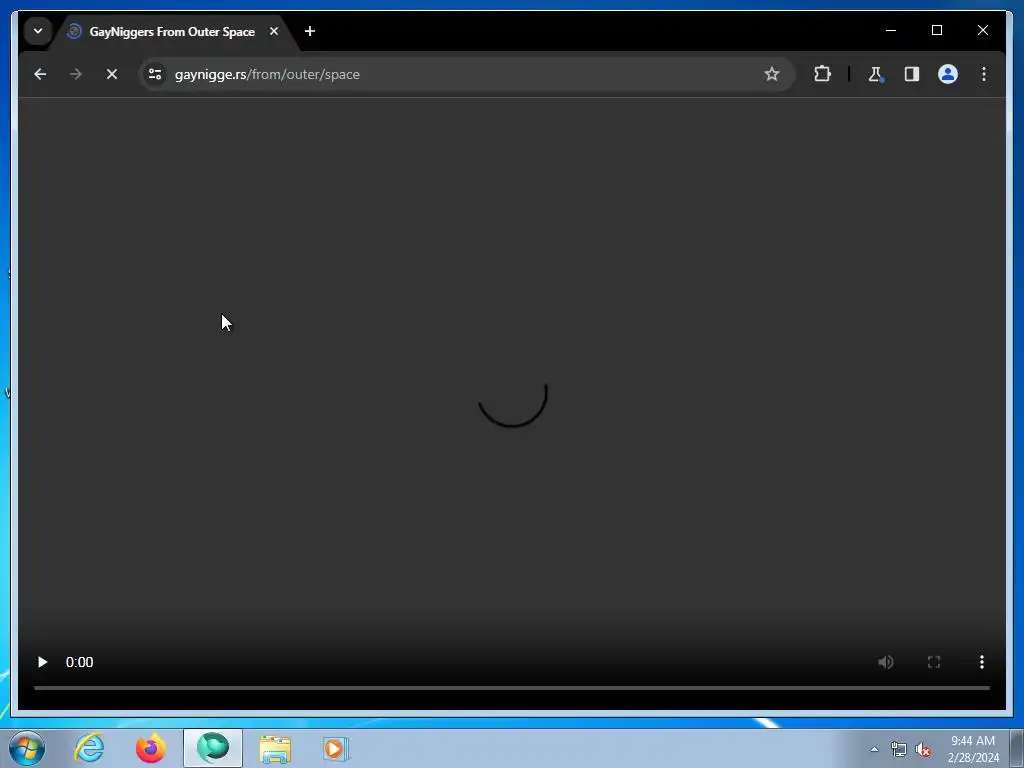Open Windows Media Player from taskbar
The width and height of the screenshot is (1024, 768).
point(336,749)
